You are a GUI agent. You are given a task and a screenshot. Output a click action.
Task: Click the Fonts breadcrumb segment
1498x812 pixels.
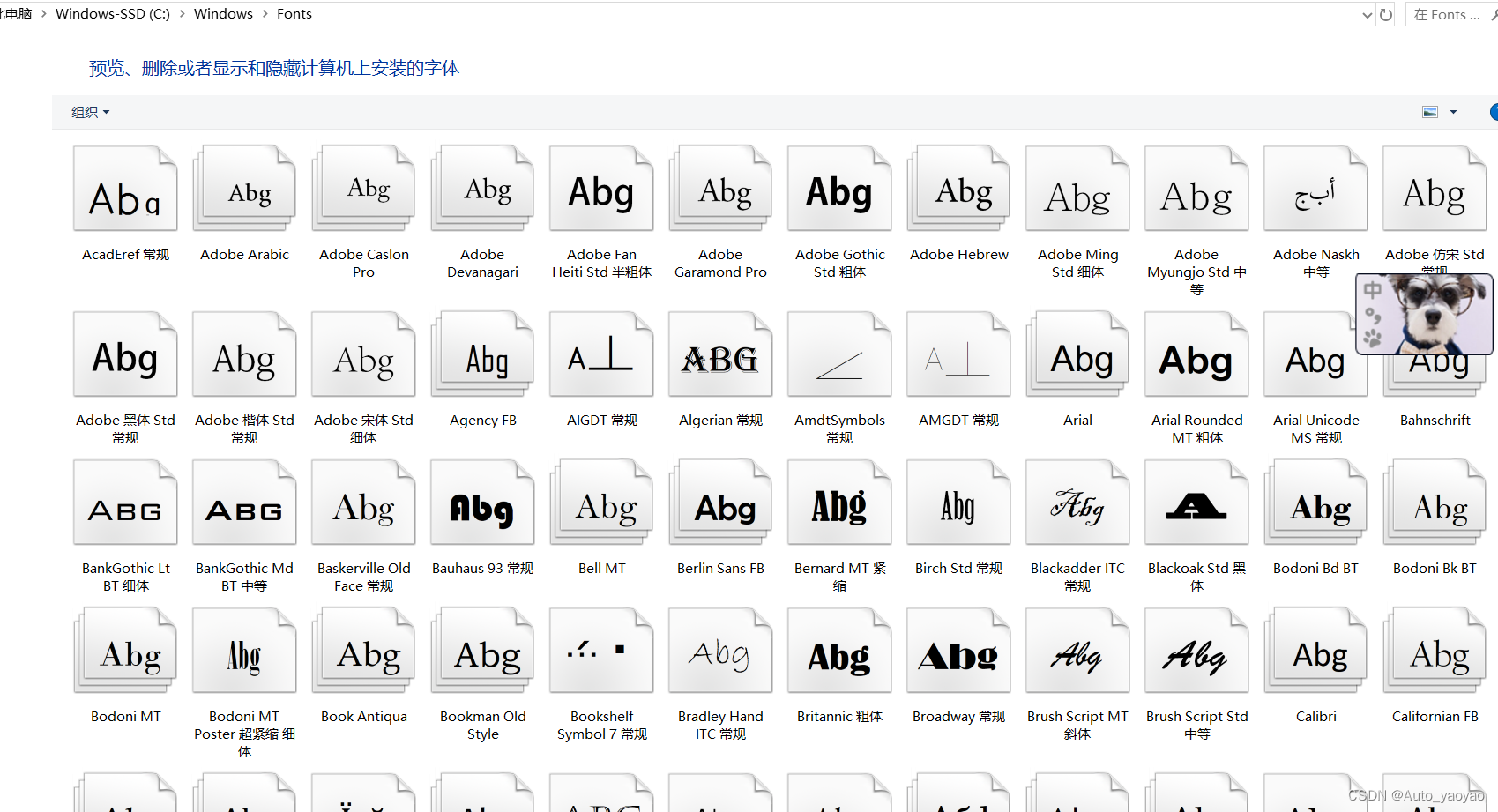294,14
